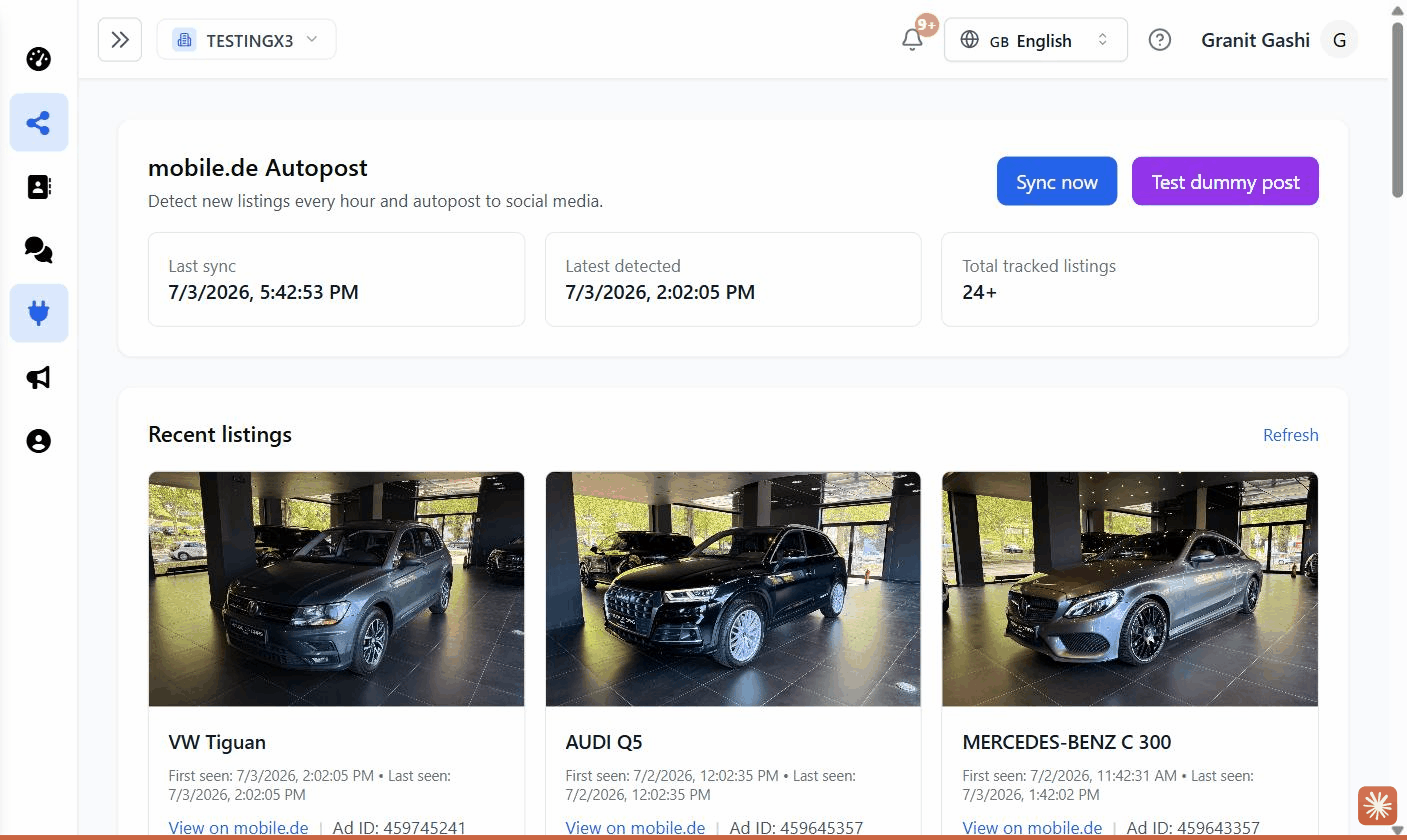The image size is (1407, 840).
Task: Open the GB English language dropdown
Action: click(x=1035, y=40)
